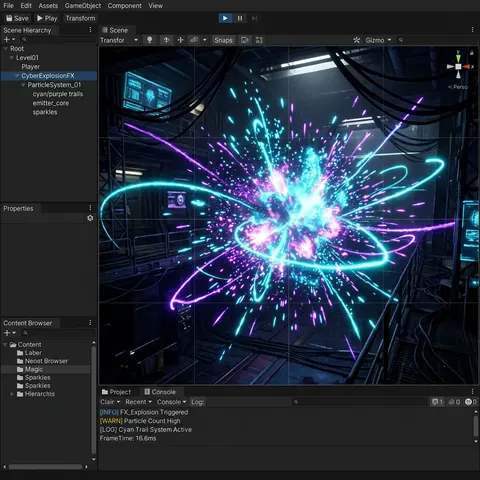This screenshot has width=480, height=480.
Task: Open the Transfor dropdown
Action: 119,40
